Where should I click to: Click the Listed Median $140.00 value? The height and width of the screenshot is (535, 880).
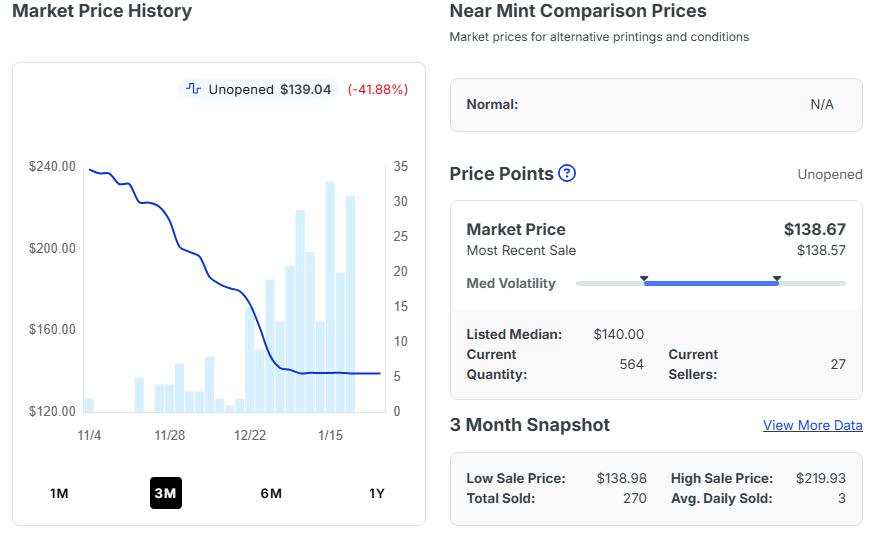[x=618, y=334]
